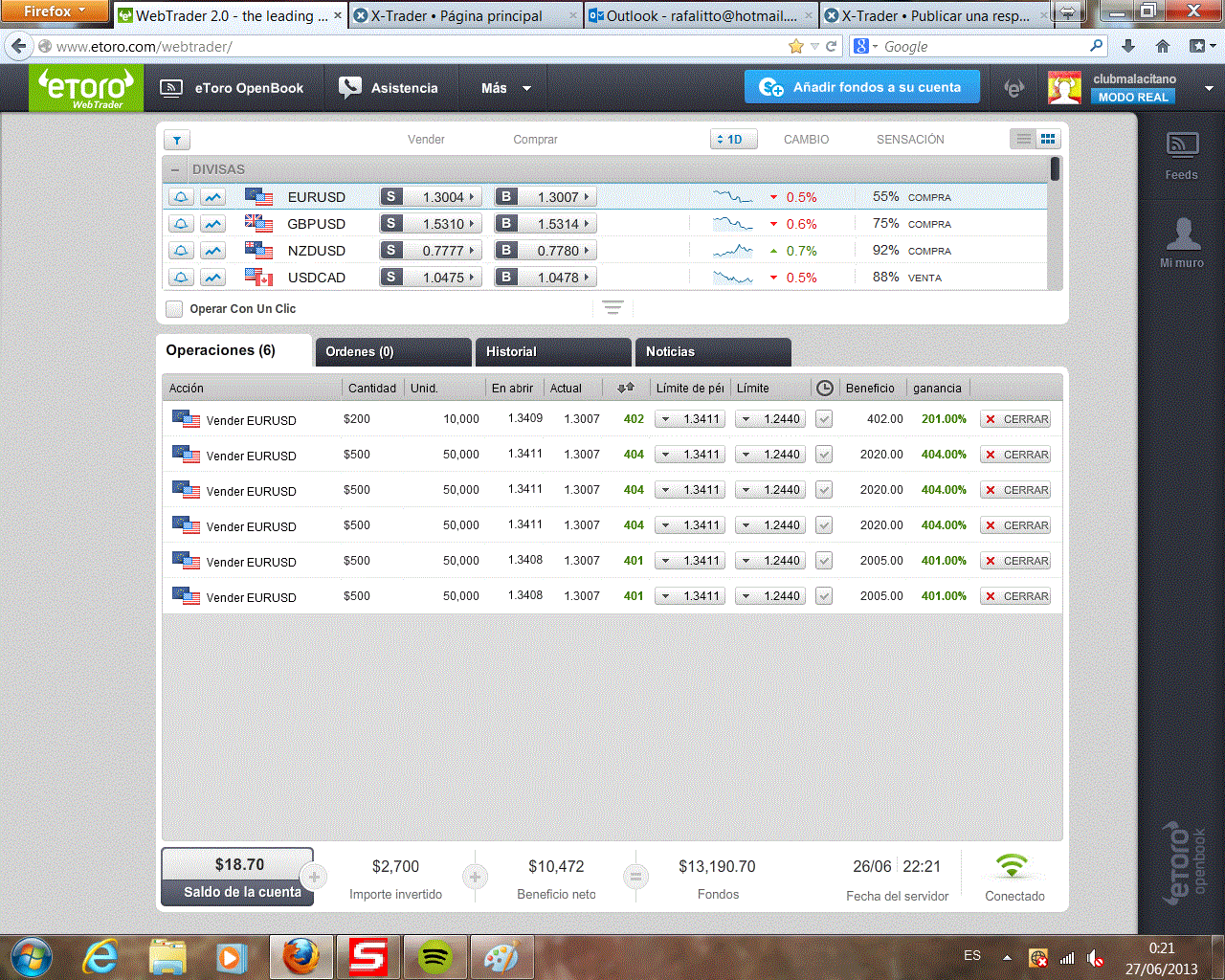
Task: Click the eToro WebTrader logo
Action: (x=85, y=88)
